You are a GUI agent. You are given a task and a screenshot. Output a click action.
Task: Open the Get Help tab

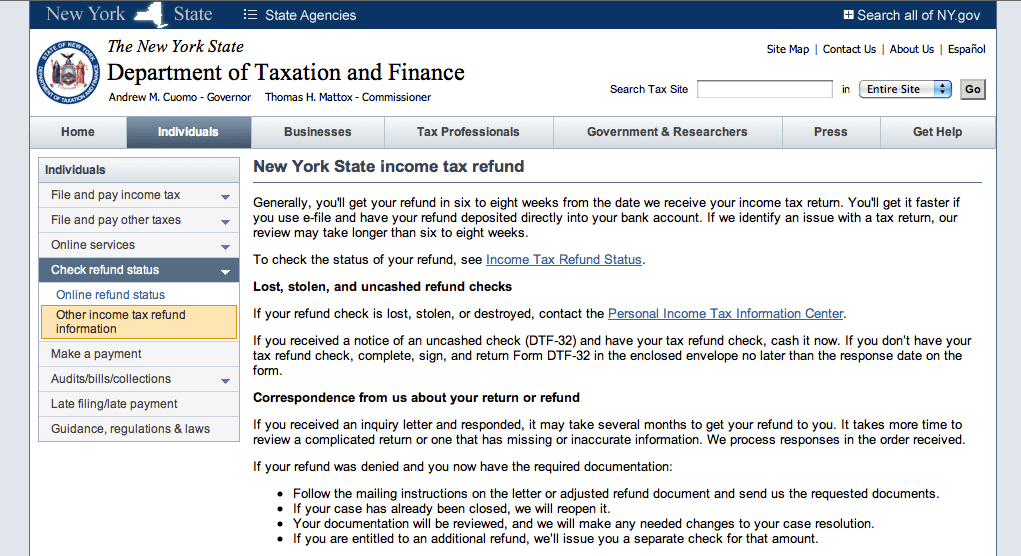coord(938,132)
